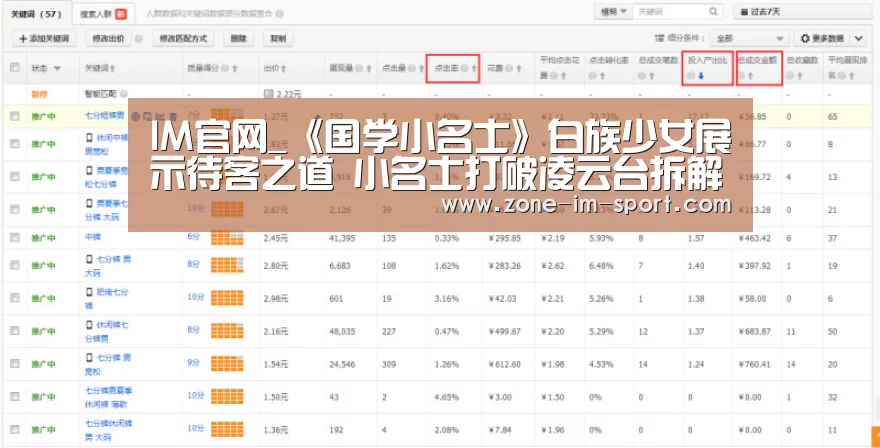Sort by 点击率 column arrow
This screenshot has height=448, width=880.
tap(474, 68)
